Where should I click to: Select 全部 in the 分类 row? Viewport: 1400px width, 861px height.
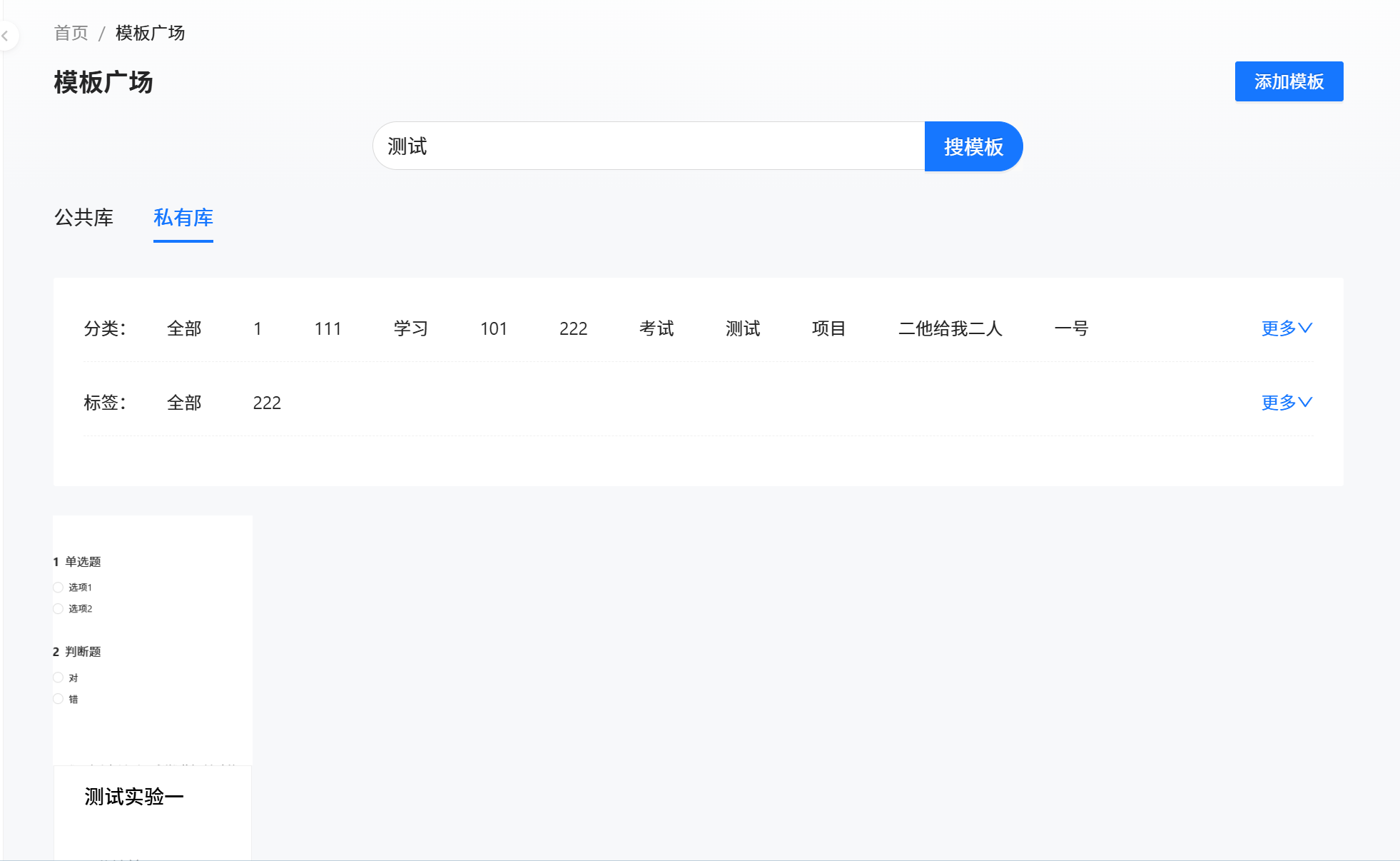click(x=184, y=328)
